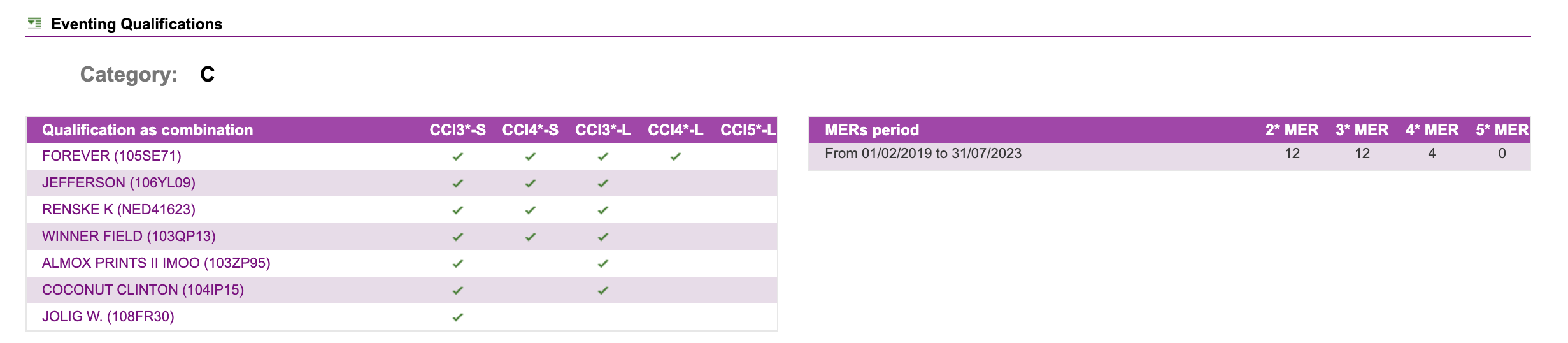The height and width of the screenshot is (343, 1568).
Task: Click COCONUT CLINTON's CCI3*-S green checkmark
Action: 458,290
